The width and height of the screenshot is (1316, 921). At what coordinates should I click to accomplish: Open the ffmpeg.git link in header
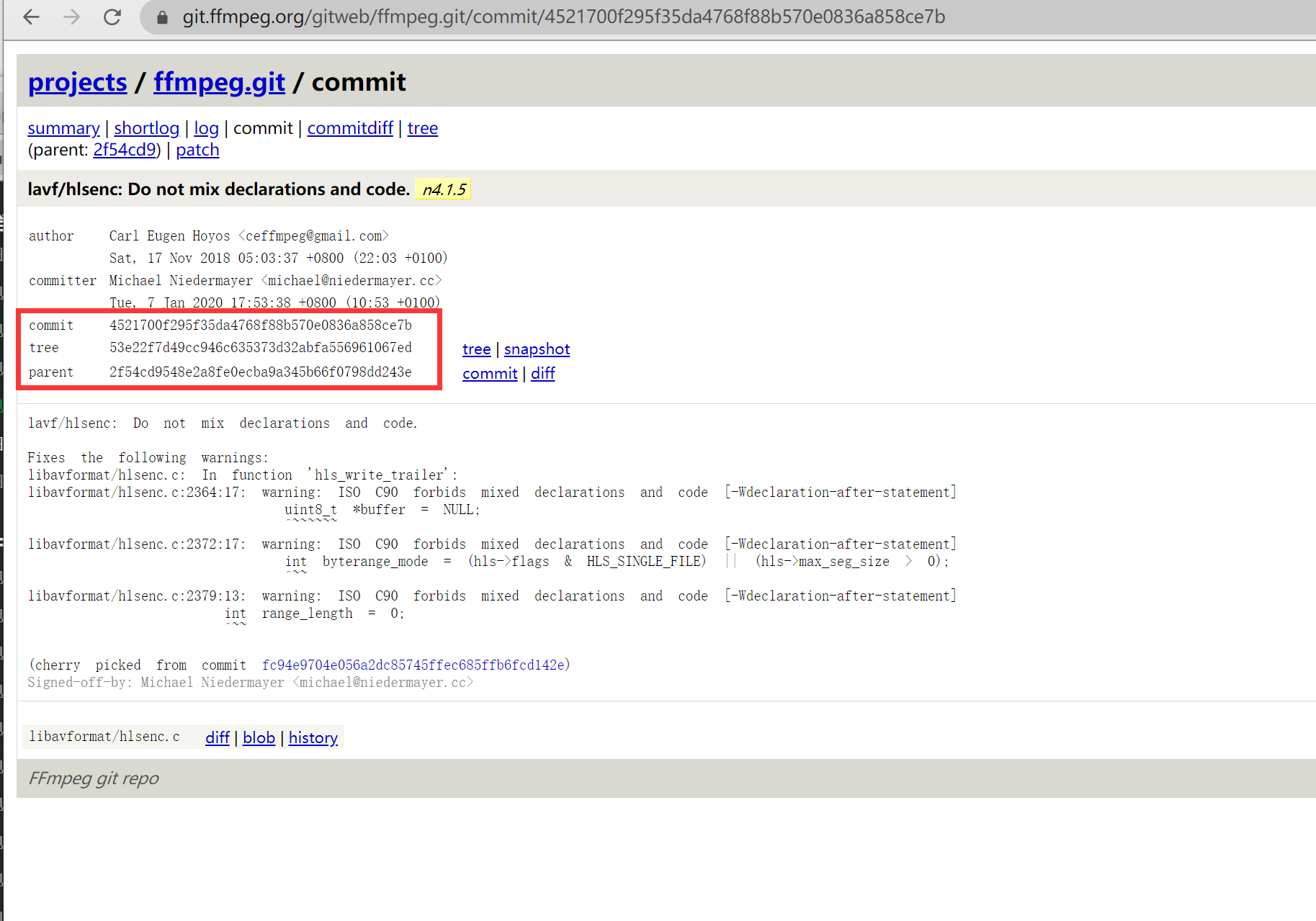[x=219, y=82]
